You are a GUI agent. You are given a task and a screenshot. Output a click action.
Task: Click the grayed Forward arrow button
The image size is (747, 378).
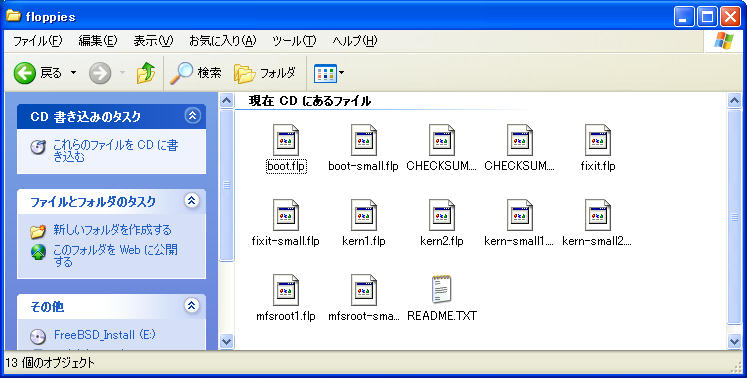click(100, 73)
